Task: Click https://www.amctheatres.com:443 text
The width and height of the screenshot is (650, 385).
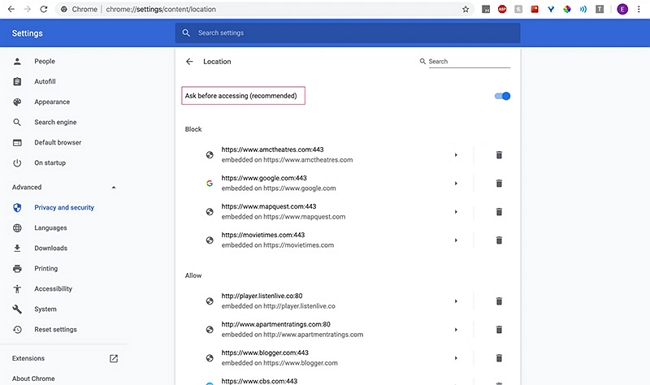Action: (272, 150)
